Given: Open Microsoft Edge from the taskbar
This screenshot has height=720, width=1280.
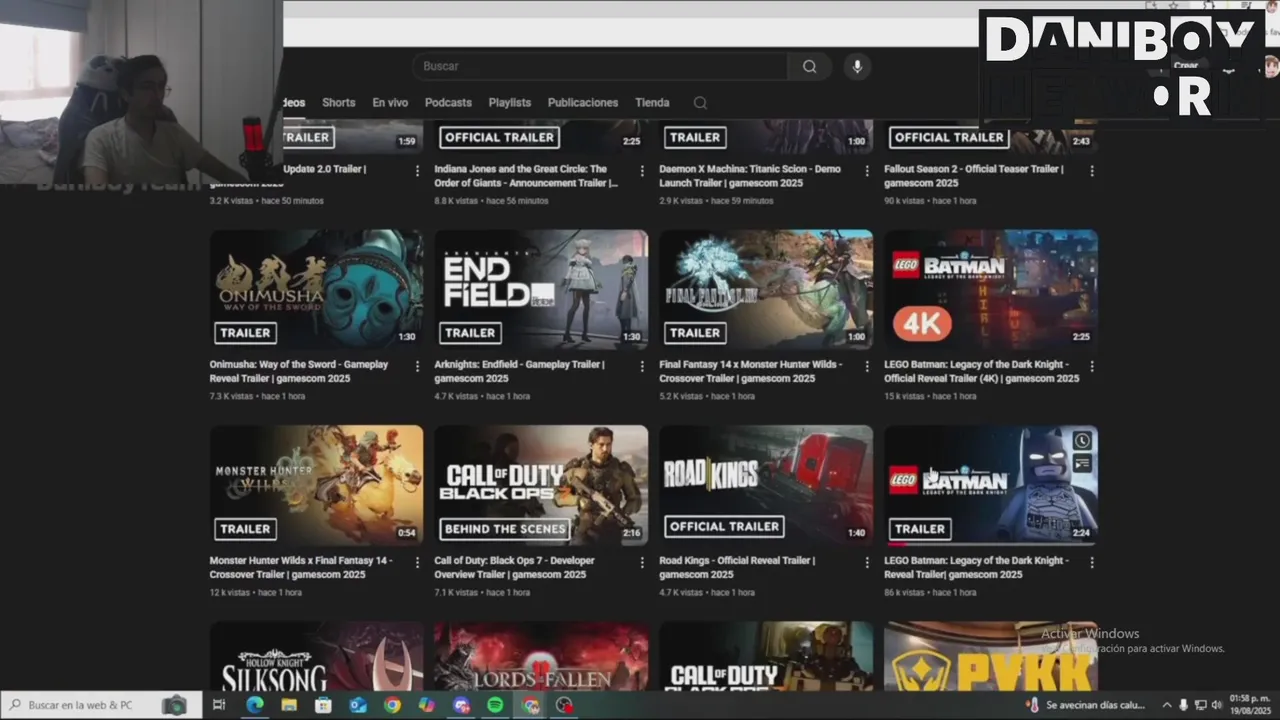Looking at the screenshot, I should 255,705.
